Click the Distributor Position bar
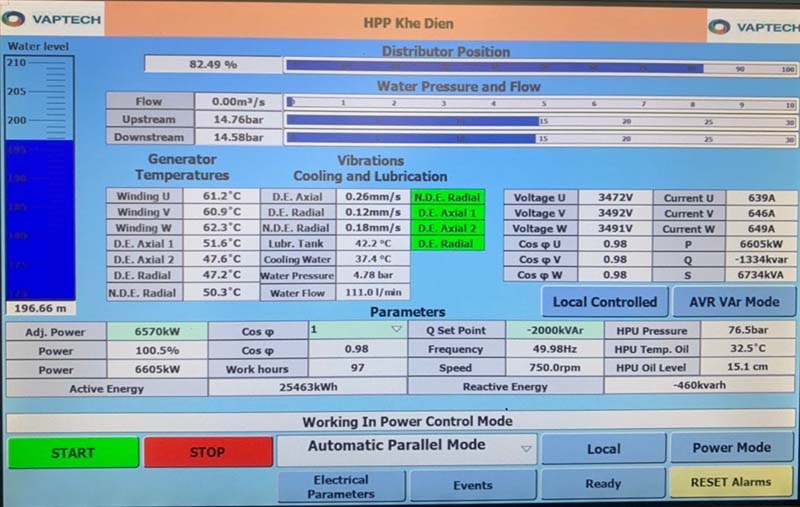The height and width of the screenshot is (507, 800). point(540,67)
